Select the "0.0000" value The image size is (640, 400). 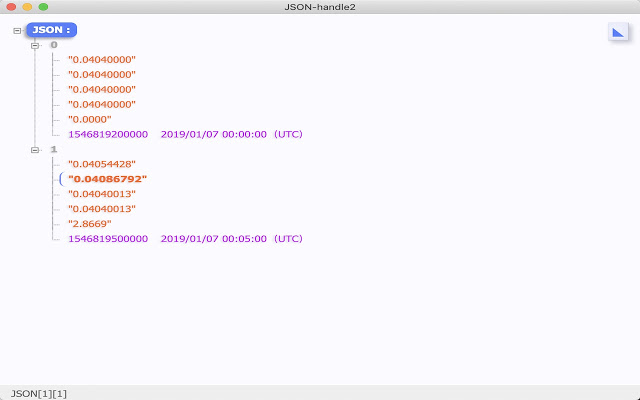(x=89, y=119)
